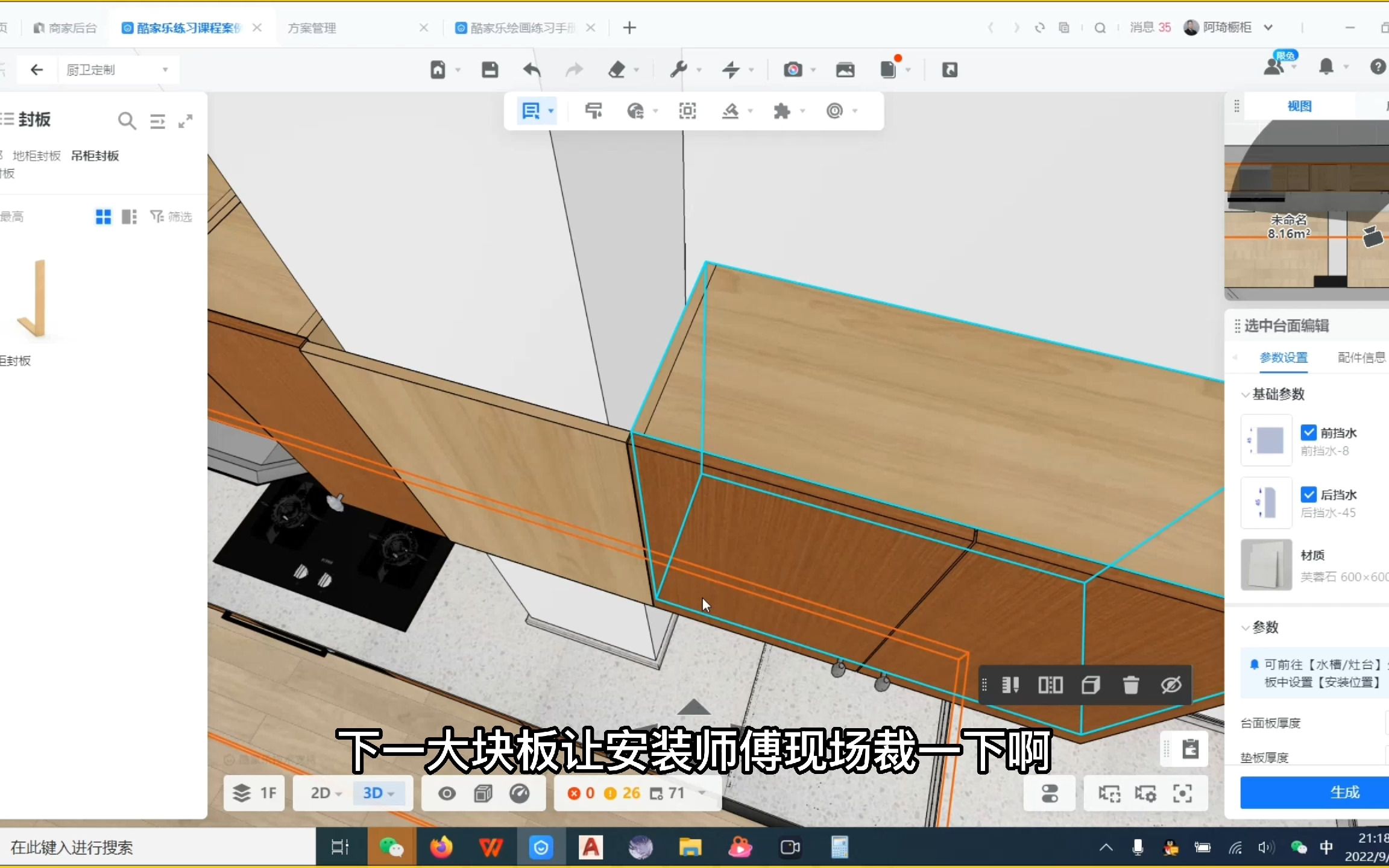Click the camera render icon
Screen dimensions: 1389x868
click(793, 70)
